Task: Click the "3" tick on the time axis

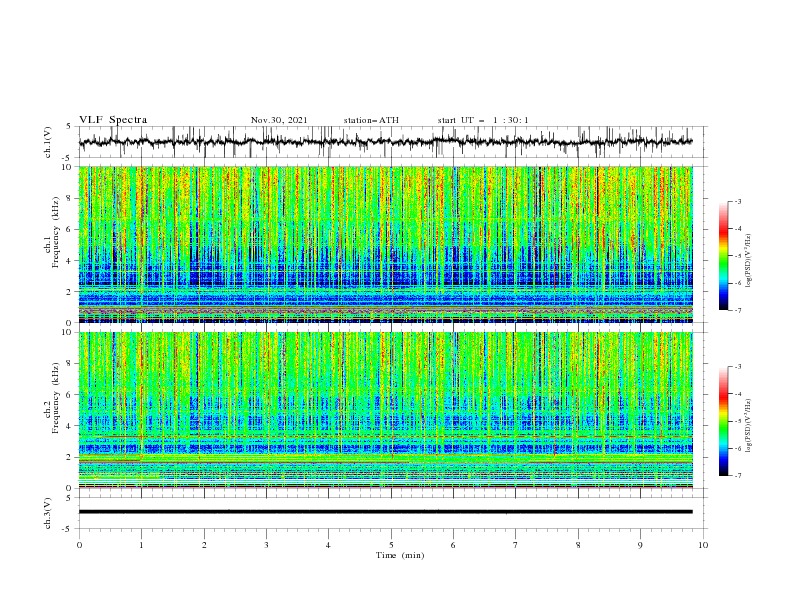Action: click(266, 545)
